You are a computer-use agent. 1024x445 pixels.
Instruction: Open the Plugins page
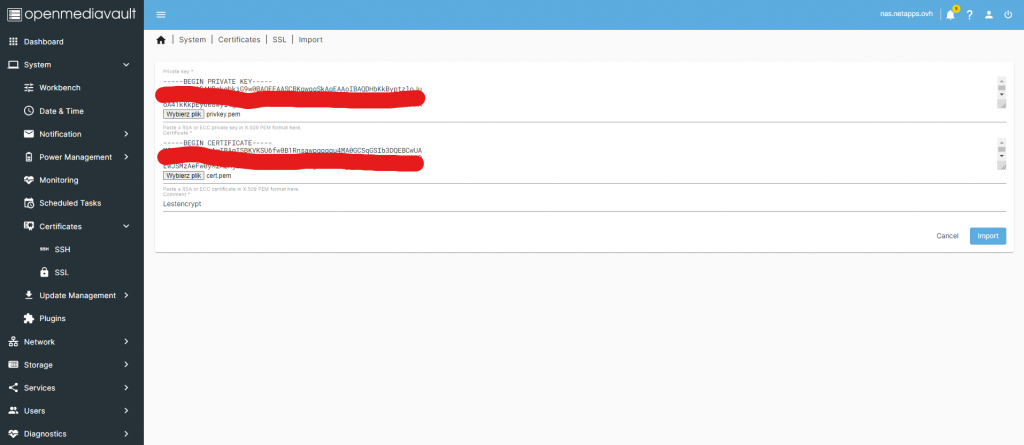52,318
